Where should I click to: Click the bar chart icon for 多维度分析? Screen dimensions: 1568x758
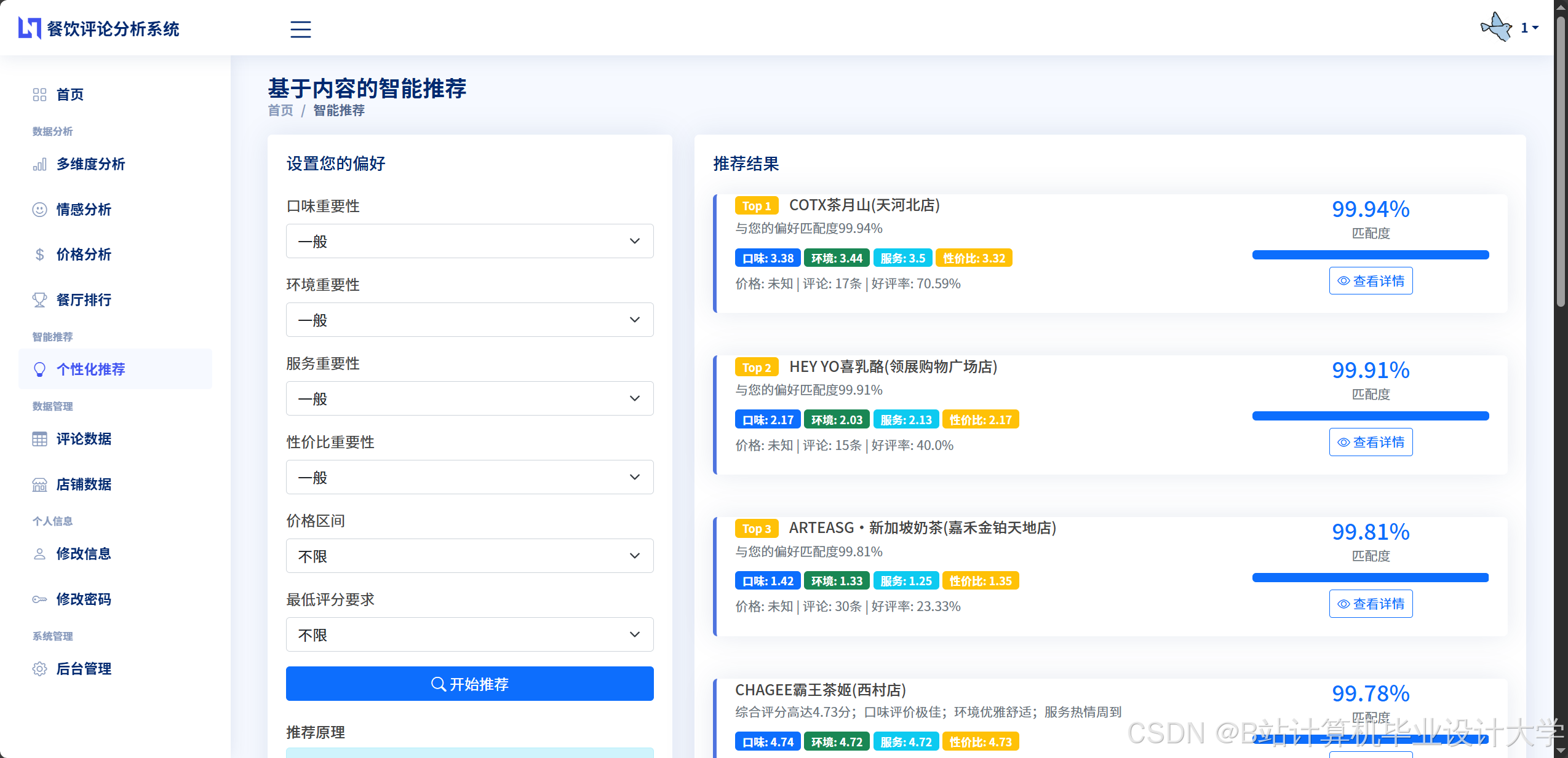click(39, 164)
